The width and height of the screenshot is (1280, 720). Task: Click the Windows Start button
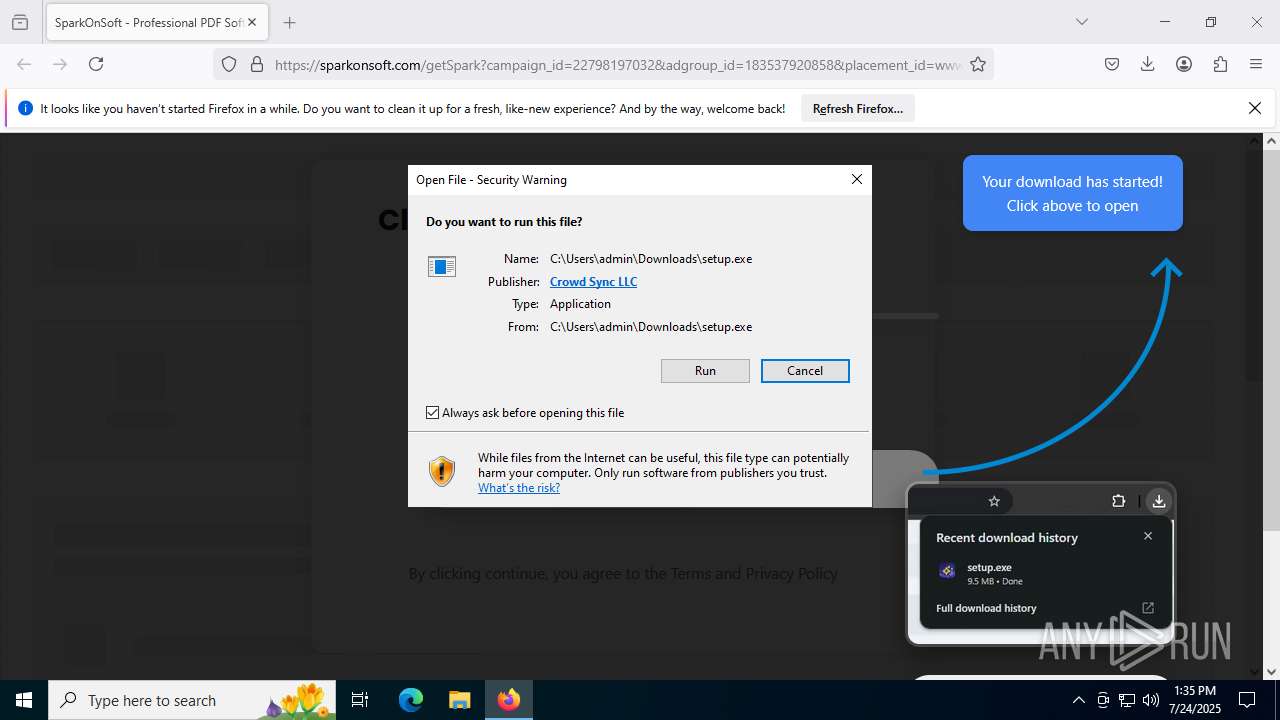24,700
